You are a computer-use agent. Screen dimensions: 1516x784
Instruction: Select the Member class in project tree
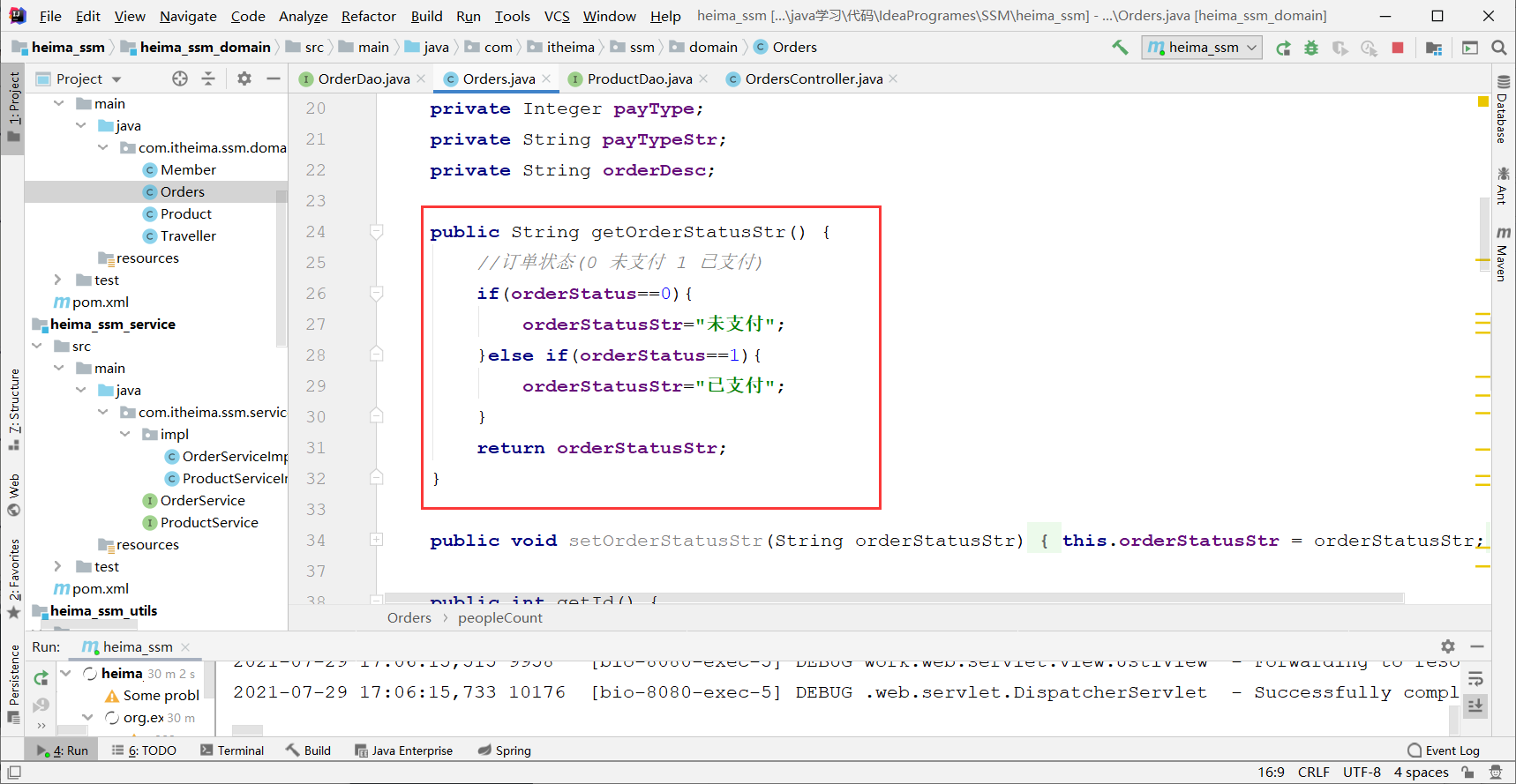pyautogui.click(x=188, y=169)
